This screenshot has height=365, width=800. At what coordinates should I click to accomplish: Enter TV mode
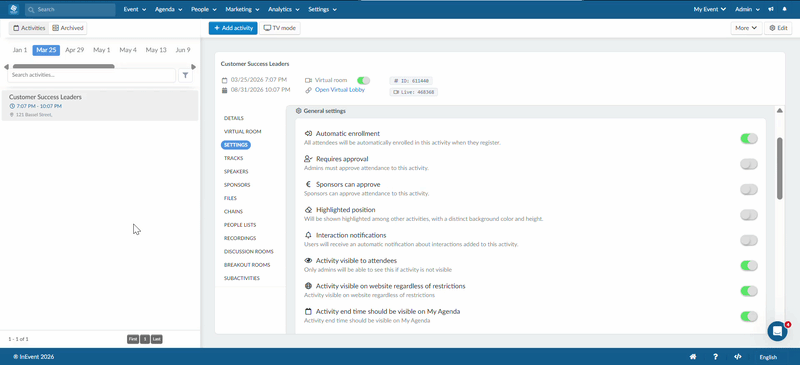coord(280,28)
